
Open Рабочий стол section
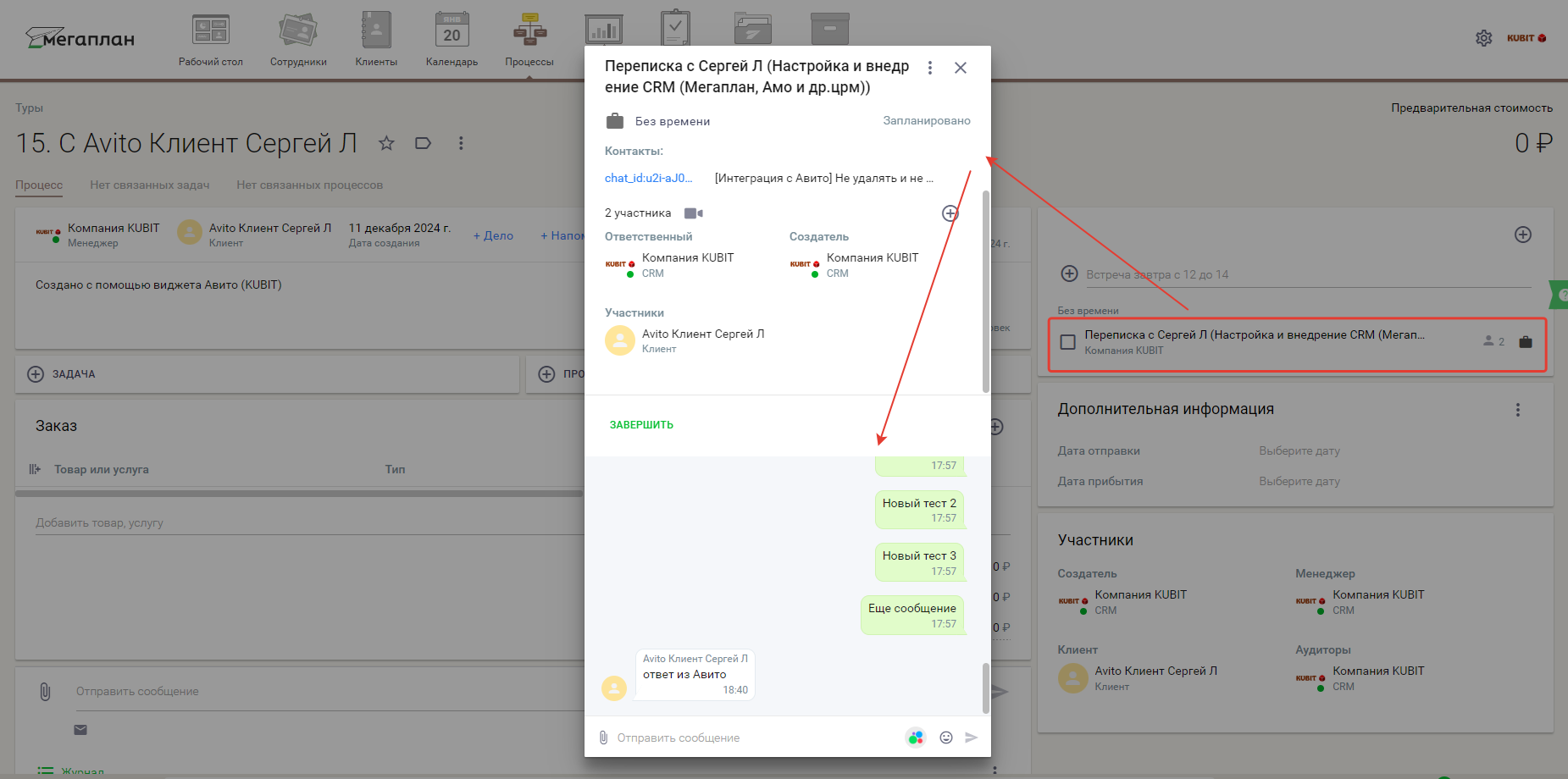coord(210,39)
